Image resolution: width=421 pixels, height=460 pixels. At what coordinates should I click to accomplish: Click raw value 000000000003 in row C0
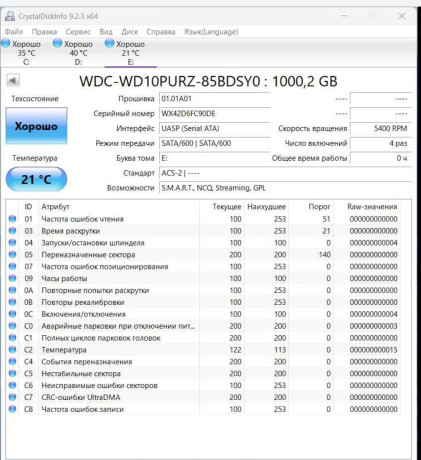tap(373, 326)
